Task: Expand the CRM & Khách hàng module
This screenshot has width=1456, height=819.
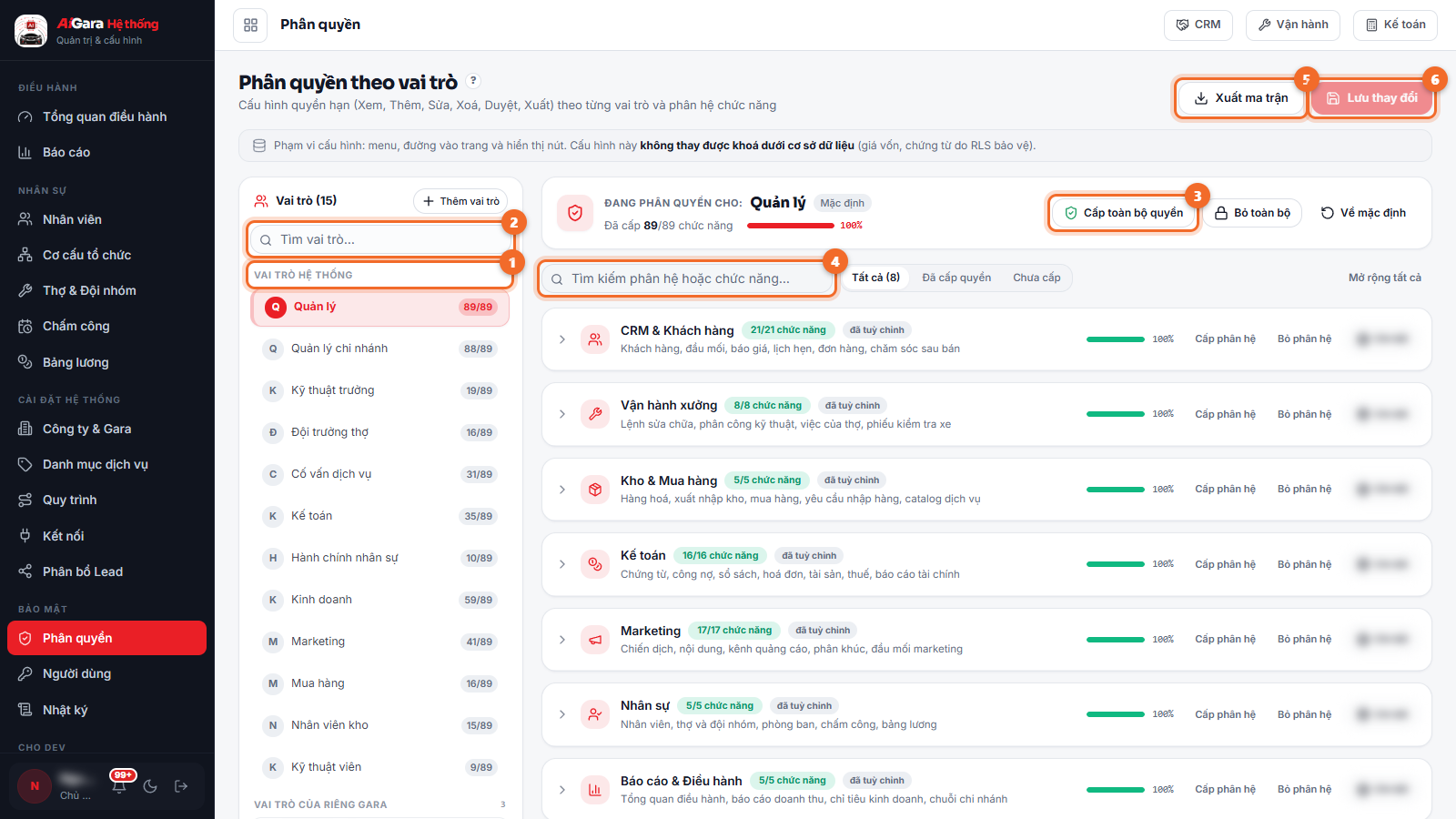Action: (x=562, y=339)
